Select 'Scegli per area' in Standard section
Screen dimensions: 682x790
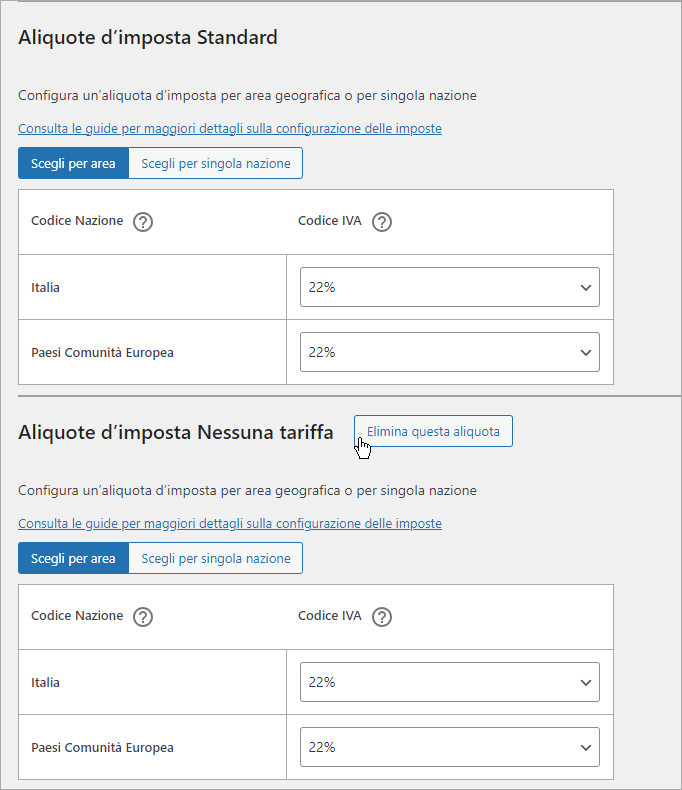click(73, 164)
